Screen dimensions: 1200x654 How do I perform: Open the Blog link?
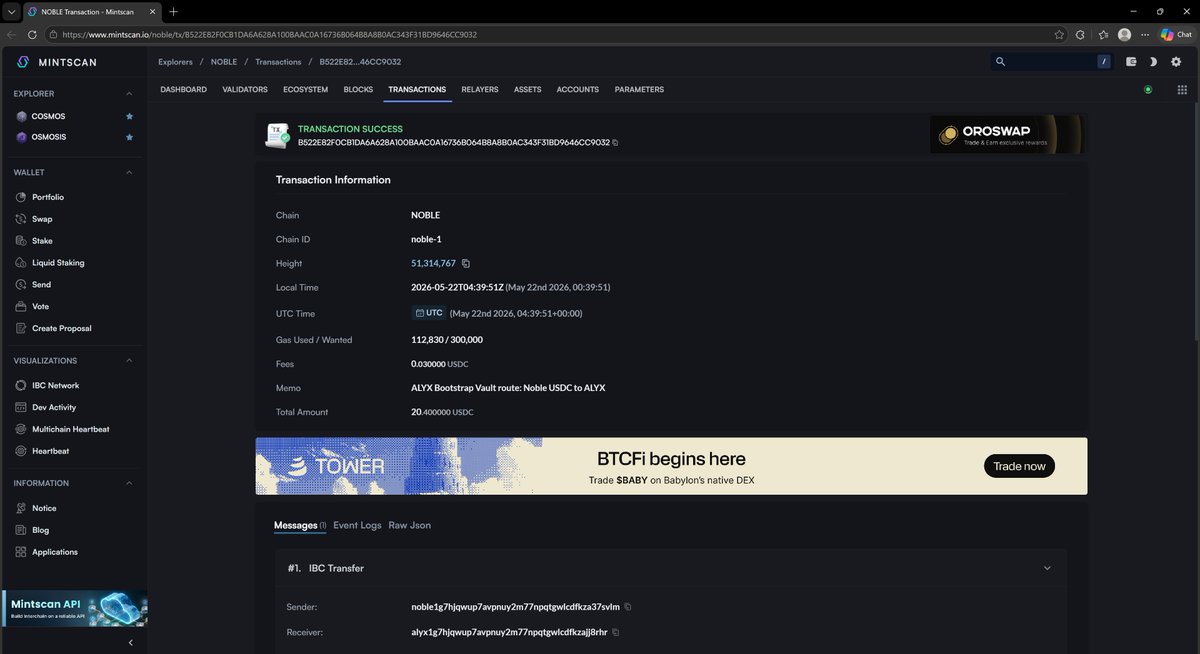coord(40,530)
